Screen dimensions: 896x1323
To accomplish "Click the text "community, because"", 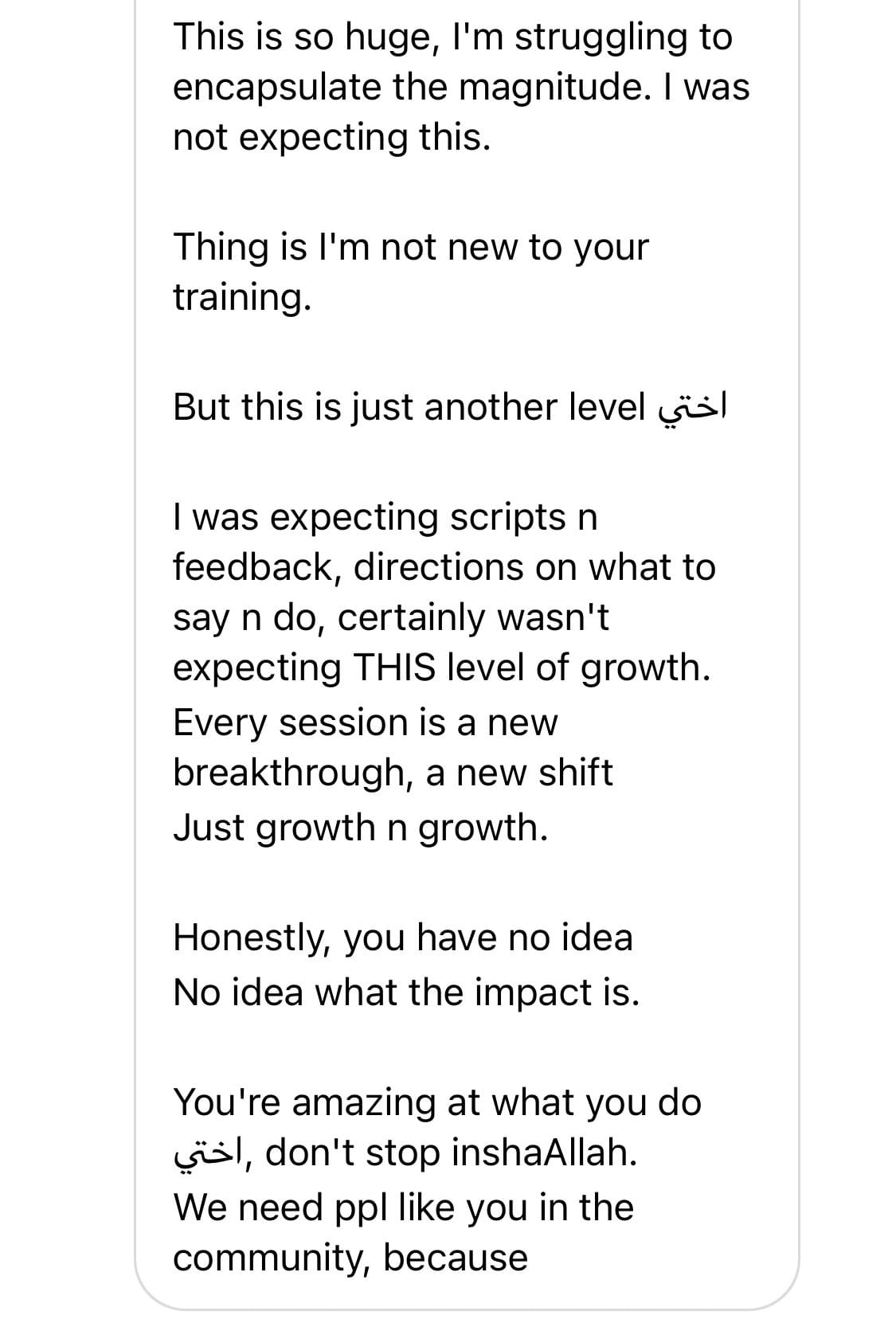I will click(350, 1258).
